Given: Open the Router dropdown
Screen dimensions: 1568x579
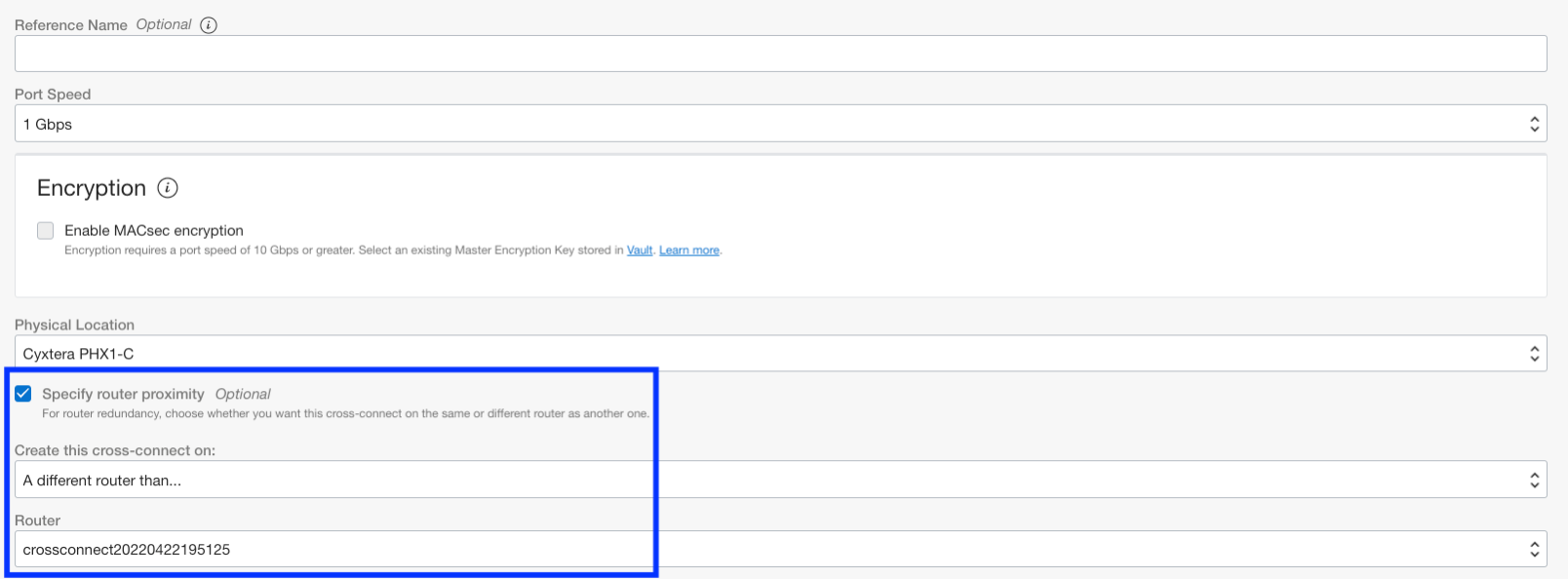Looking at the screenshot, I should pos(780,549).
